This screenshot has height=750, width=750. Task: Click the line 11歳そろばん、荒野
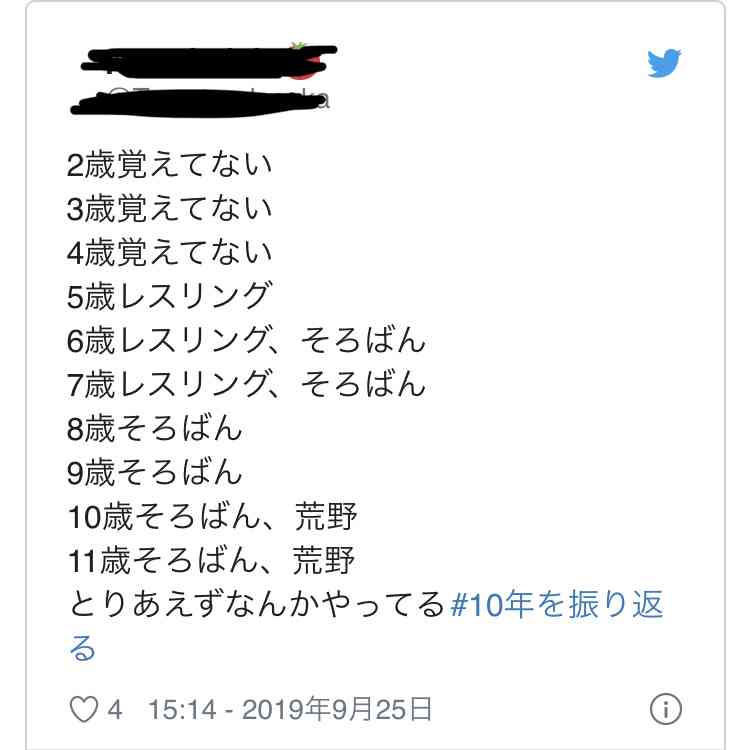pyautogui.click(x=211, y=560)
